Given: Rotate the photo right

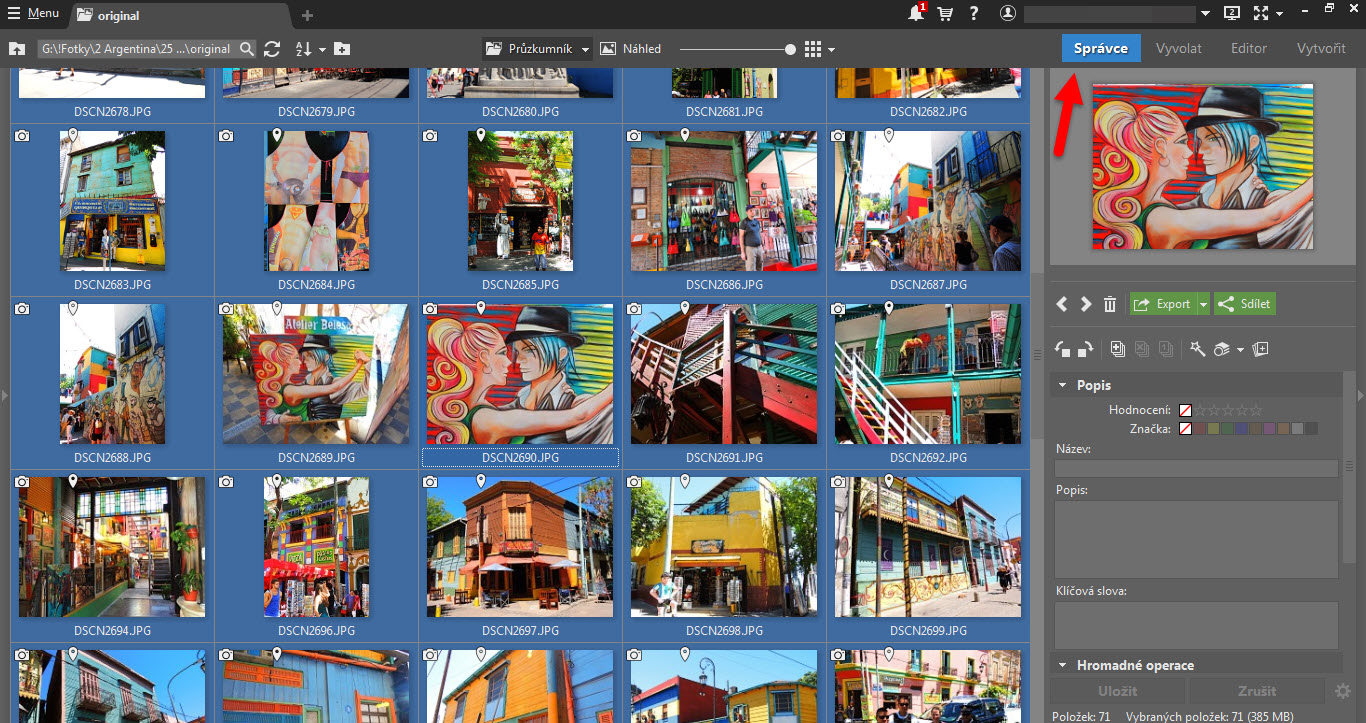Looking at the screenshot, I should coord(1086,349).
